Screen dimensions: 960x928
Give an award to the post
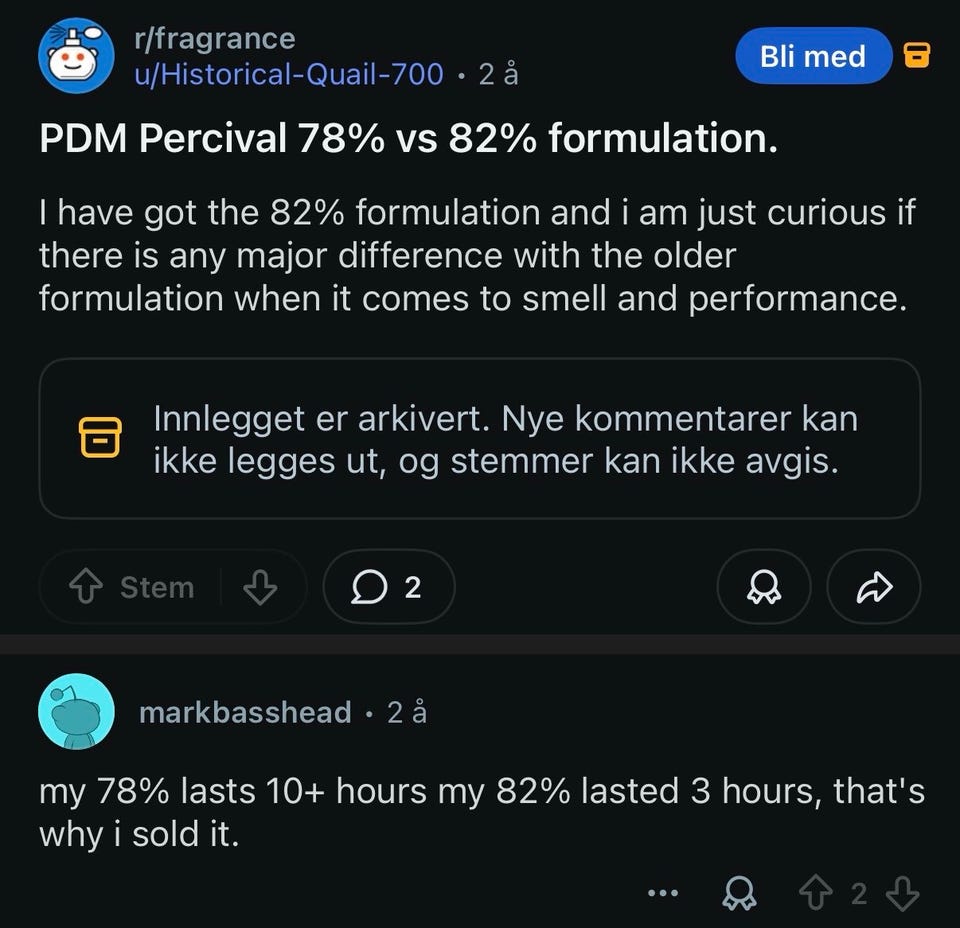(x=763, y=587)
